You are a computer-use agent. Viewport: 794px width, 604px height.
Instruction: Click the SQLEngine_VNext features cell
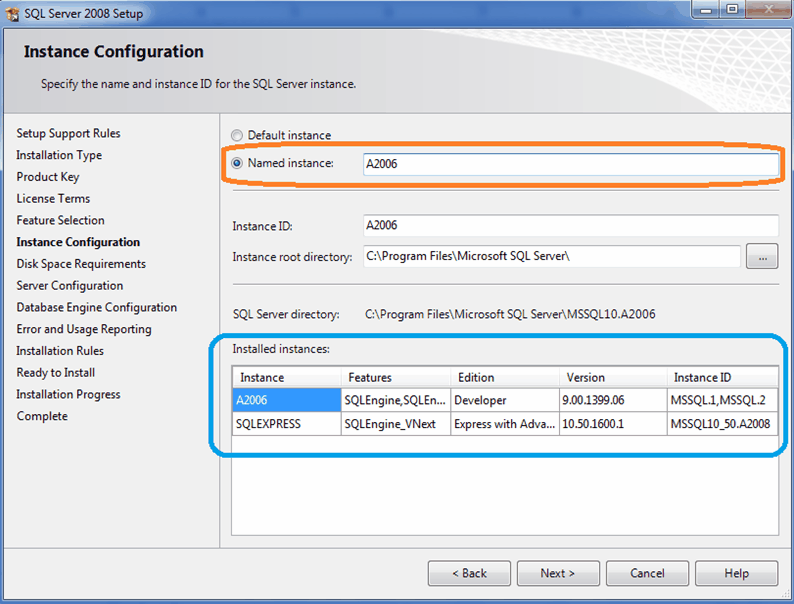396,424
